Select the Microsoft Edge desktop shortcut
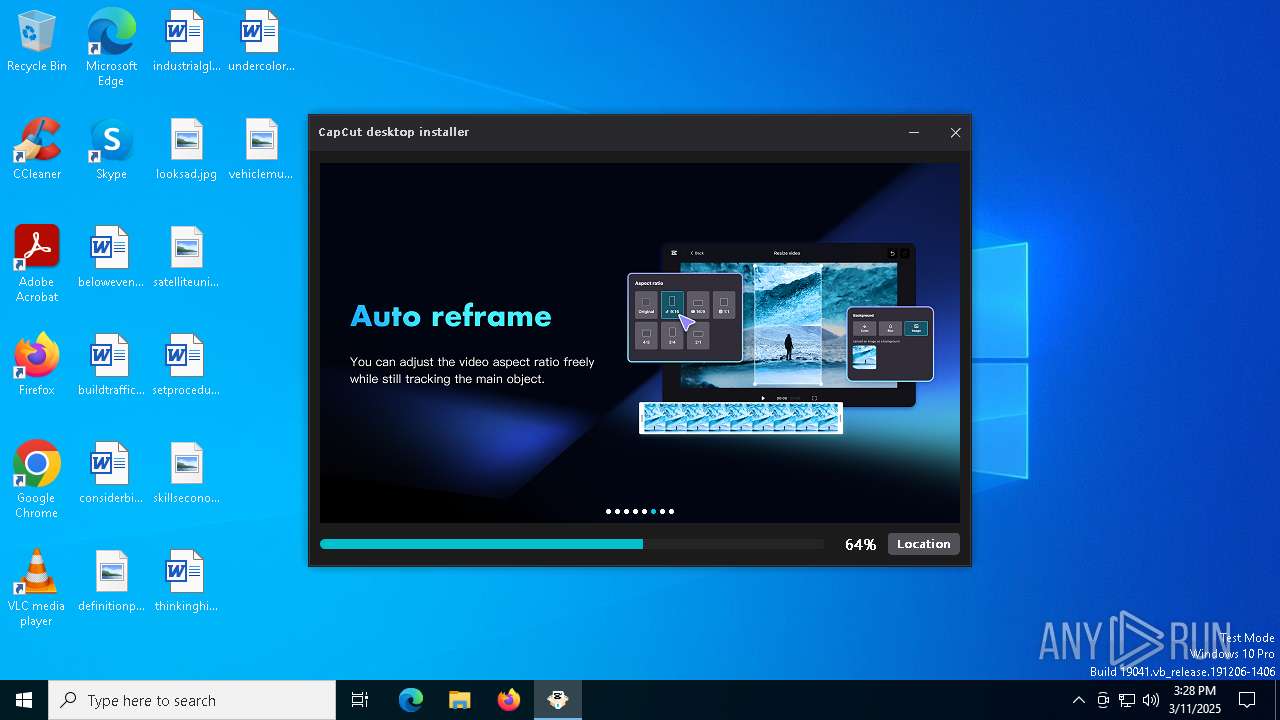 coord(111,47)
